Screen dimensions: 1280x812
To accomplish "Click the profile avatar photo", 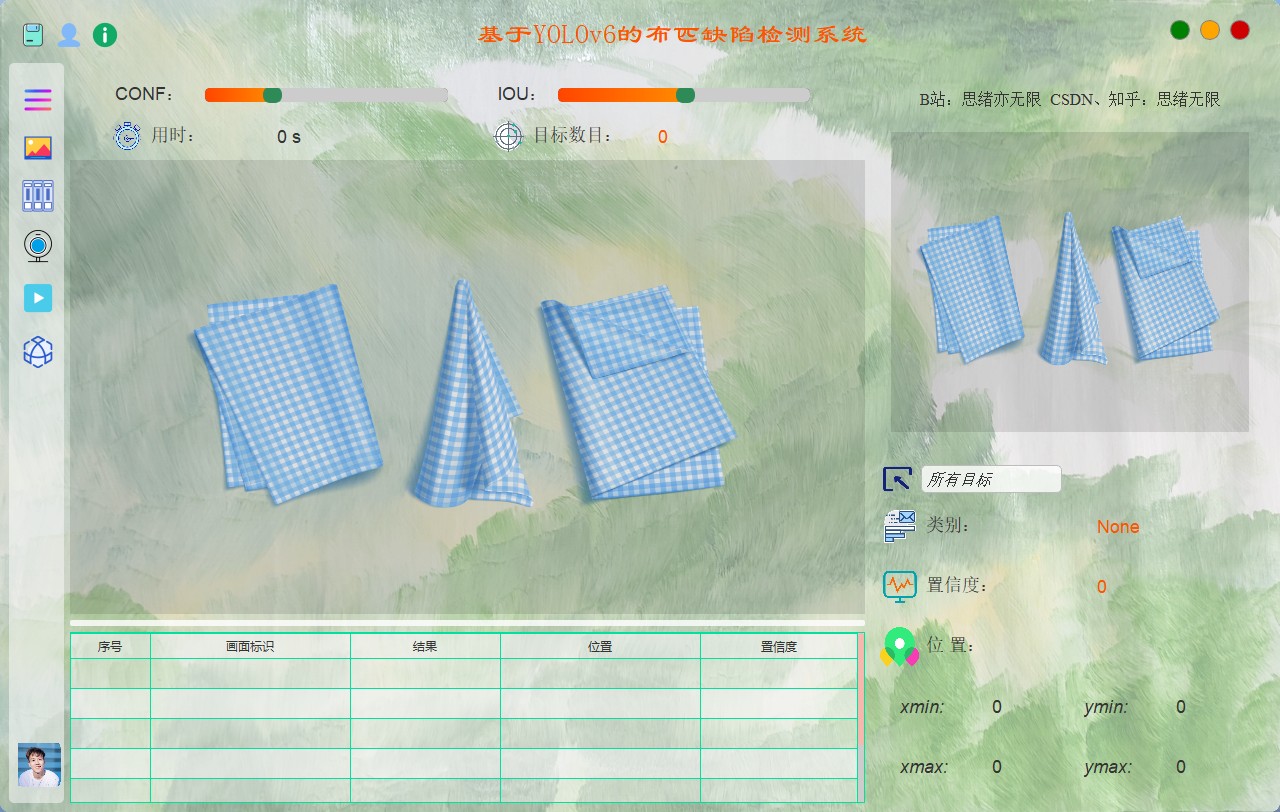I will (40, 765).
